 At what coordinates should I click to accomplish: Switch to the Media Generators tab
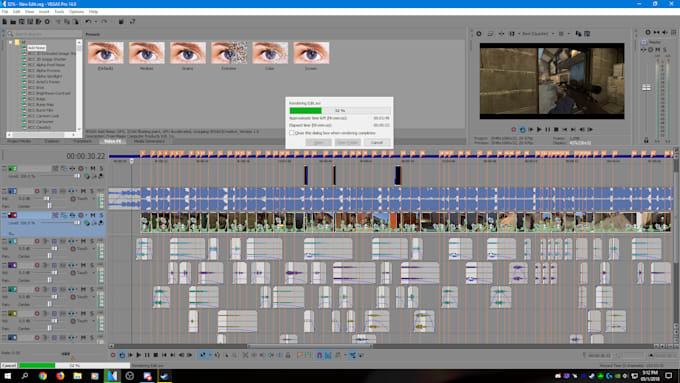click(x=149, y=141)
